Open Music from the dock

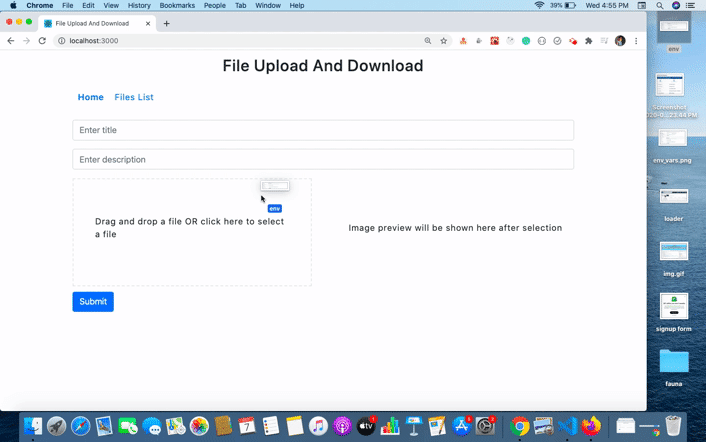click(318, 426)
